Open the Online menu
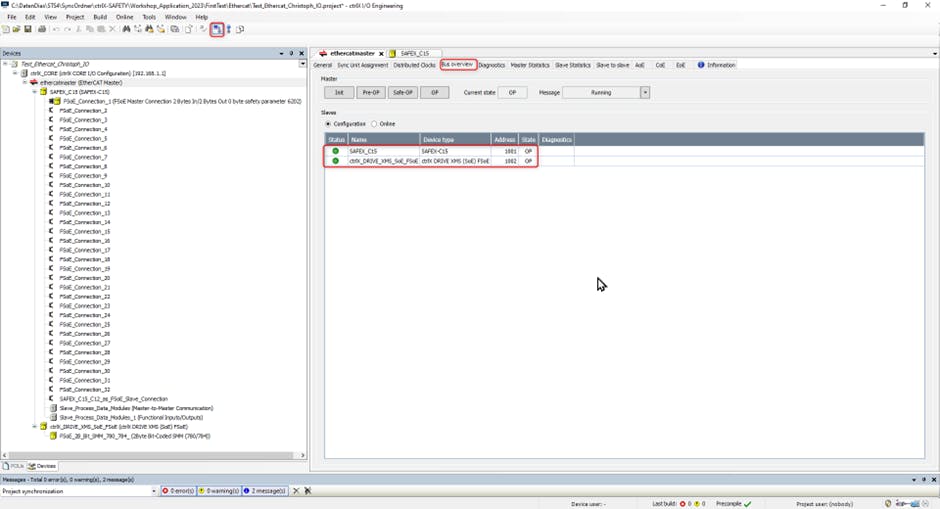The height and width of the screenshot is (509, 940). click(124, 17)
